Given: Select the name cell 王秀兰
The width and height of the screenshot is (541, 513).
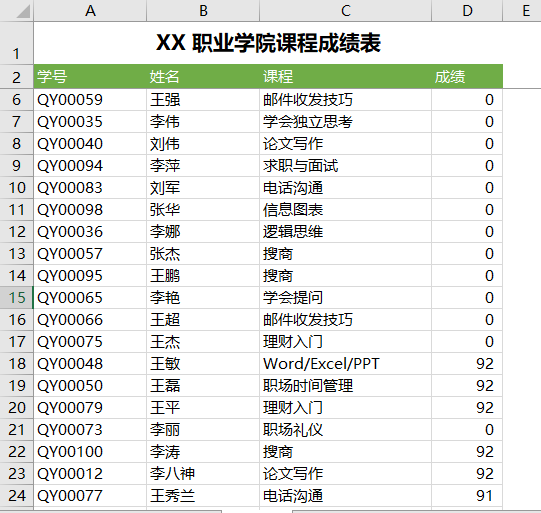Looking at the screenshot, I should click(203, 496).
